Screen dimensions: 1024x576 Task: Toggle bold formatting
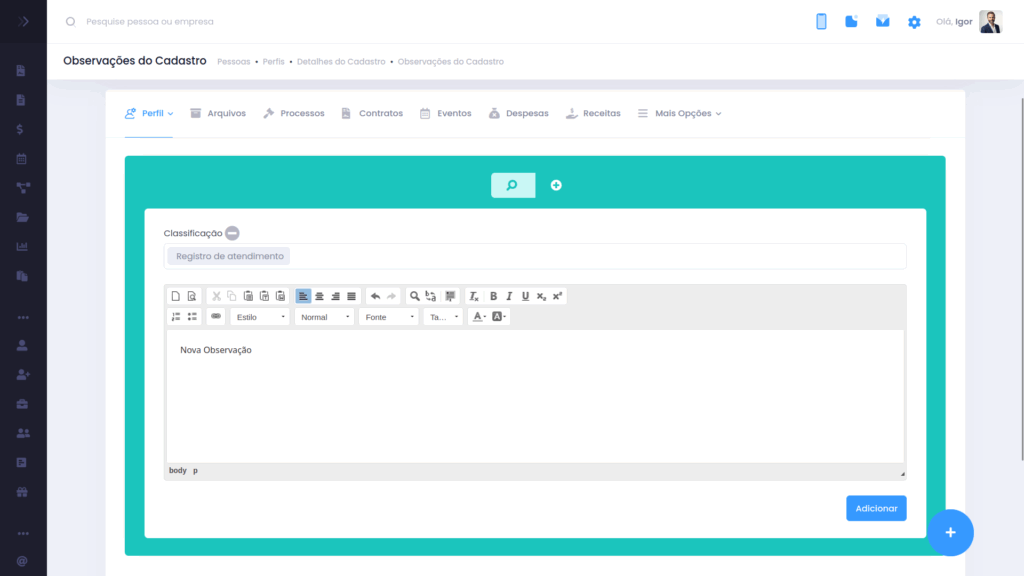pyautogui.click(x=494, y=296)
